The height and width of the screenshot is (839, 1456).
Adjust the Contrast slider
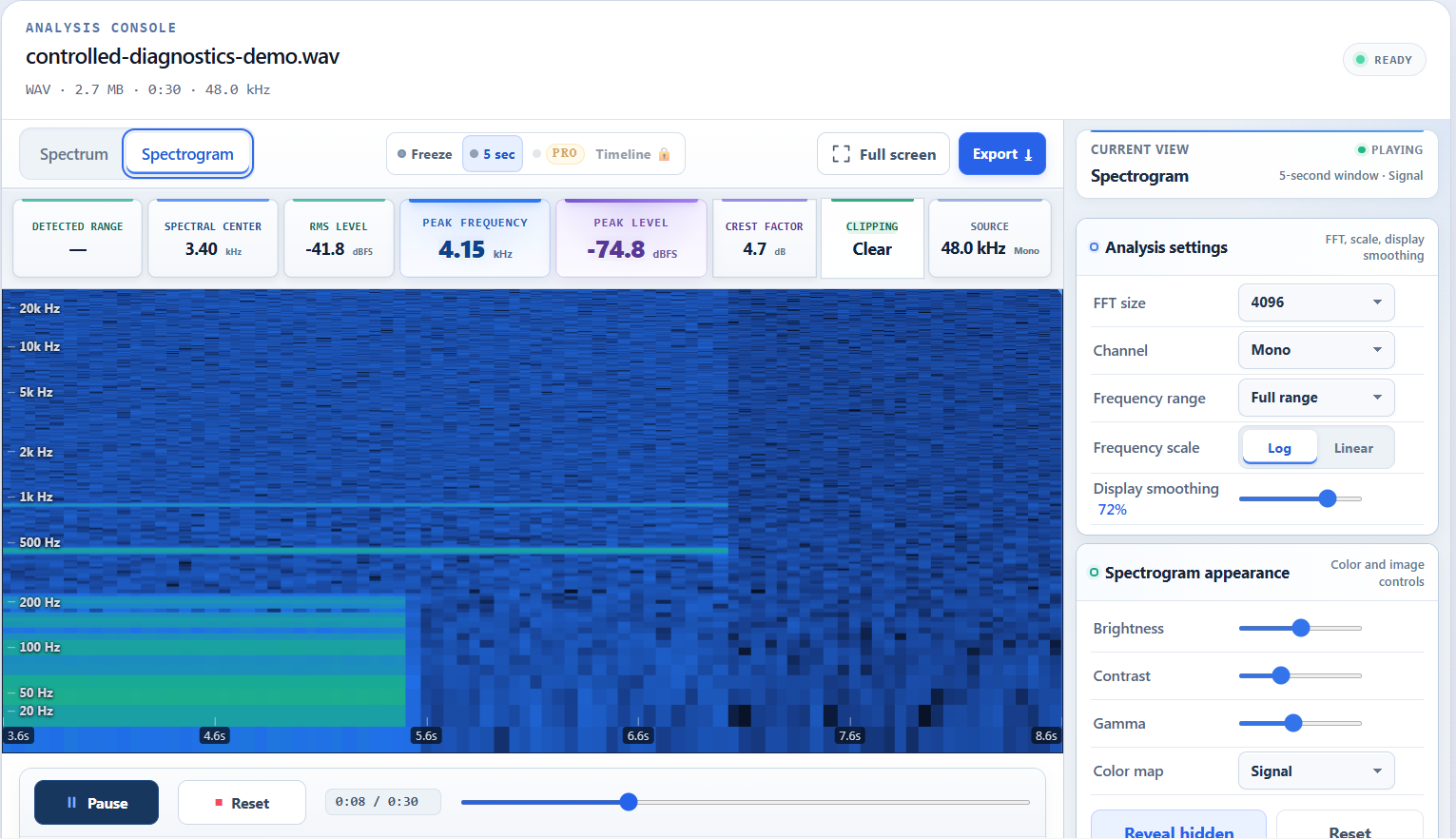coord(1300,675)
